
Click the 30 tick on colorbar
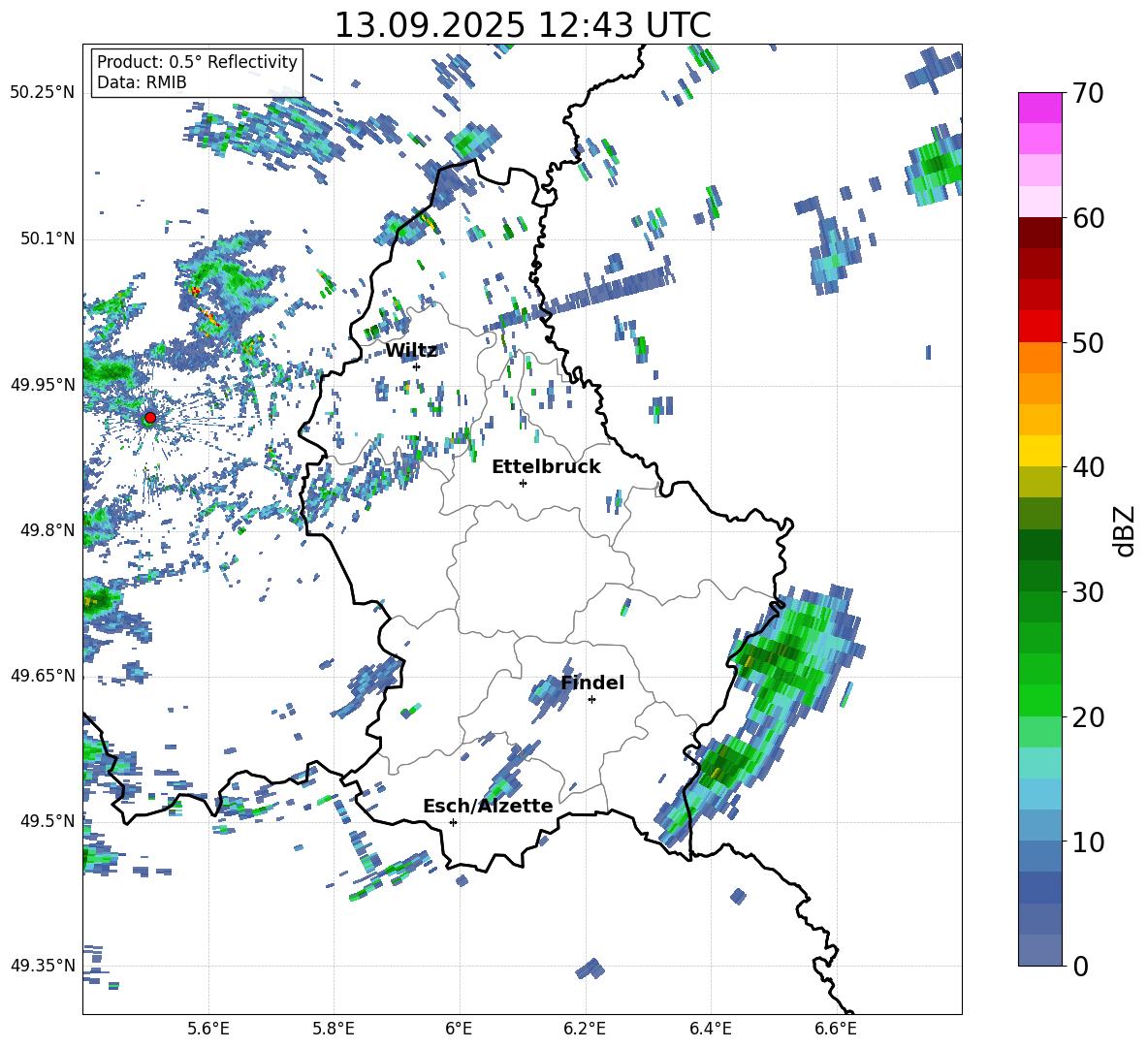(1088, 592)
